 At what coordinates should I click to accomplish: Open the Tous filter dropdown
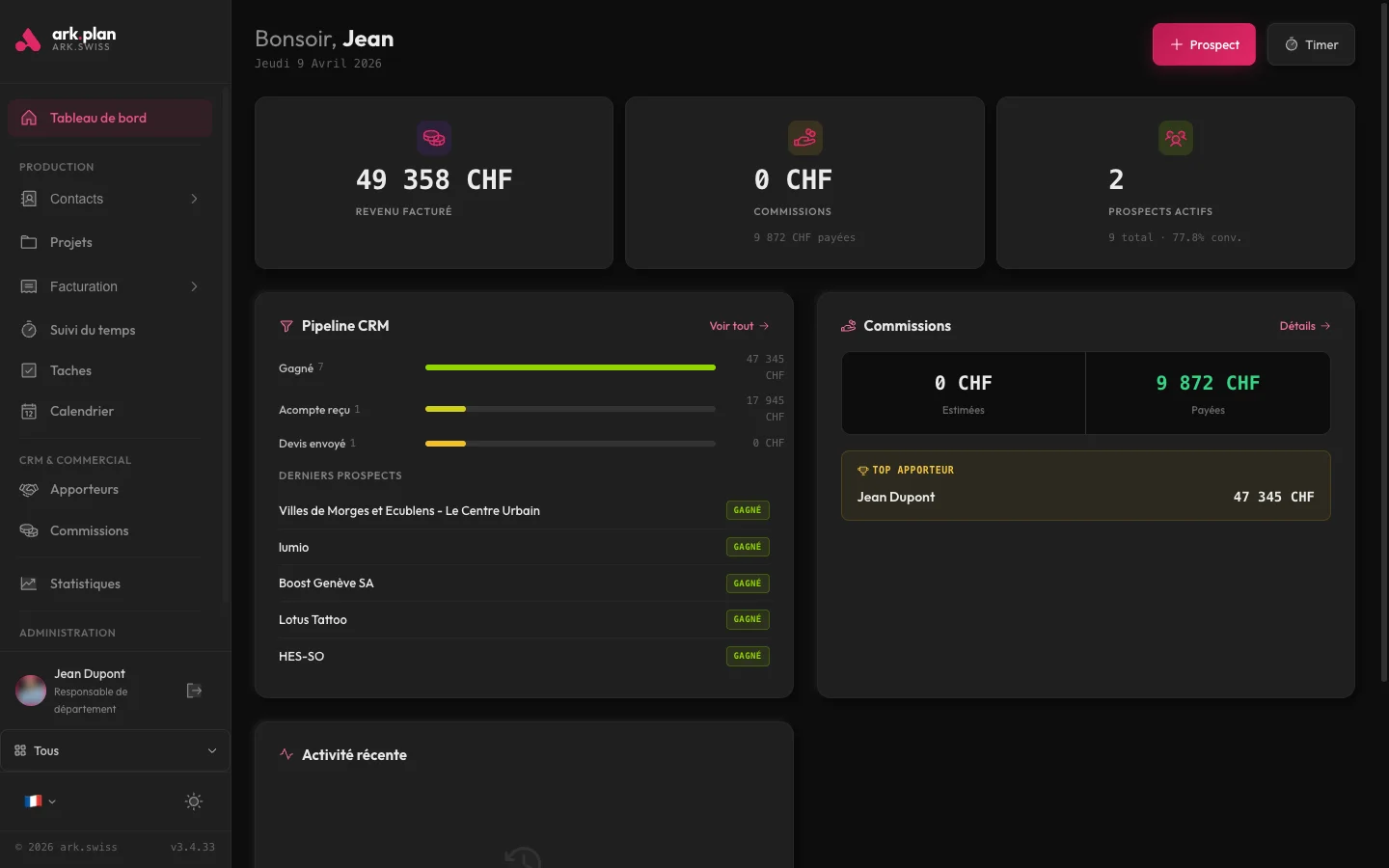click(x=115, y=750)
